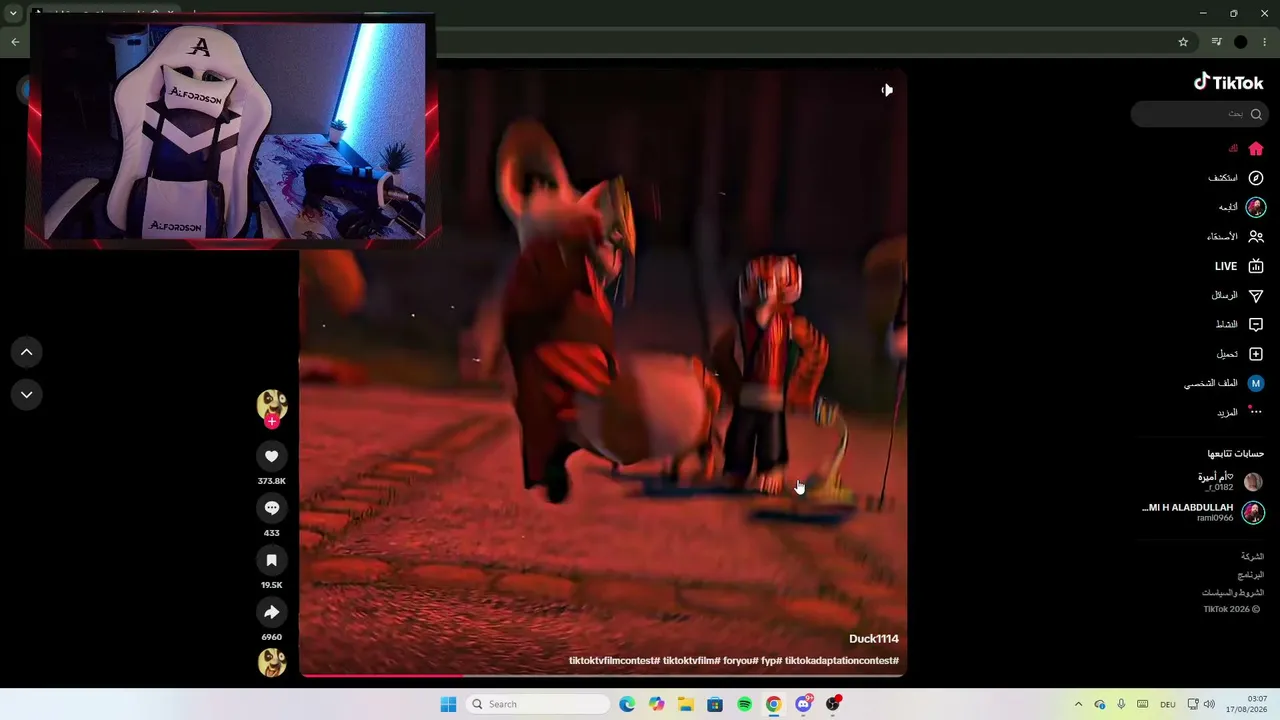Open Duck1114 creator name on video
Screen dimensions: 1280x720
pyautogui.click(x=874, y=639)
